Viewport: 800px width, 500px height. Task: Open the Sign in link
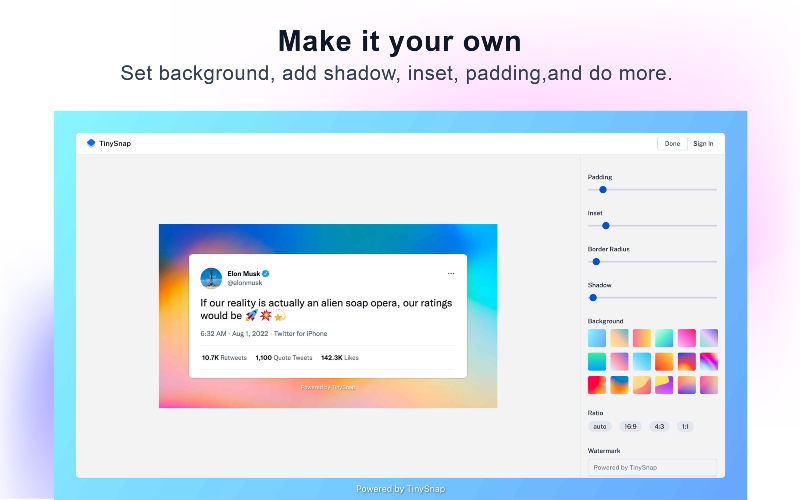click(x=703, y=143)
